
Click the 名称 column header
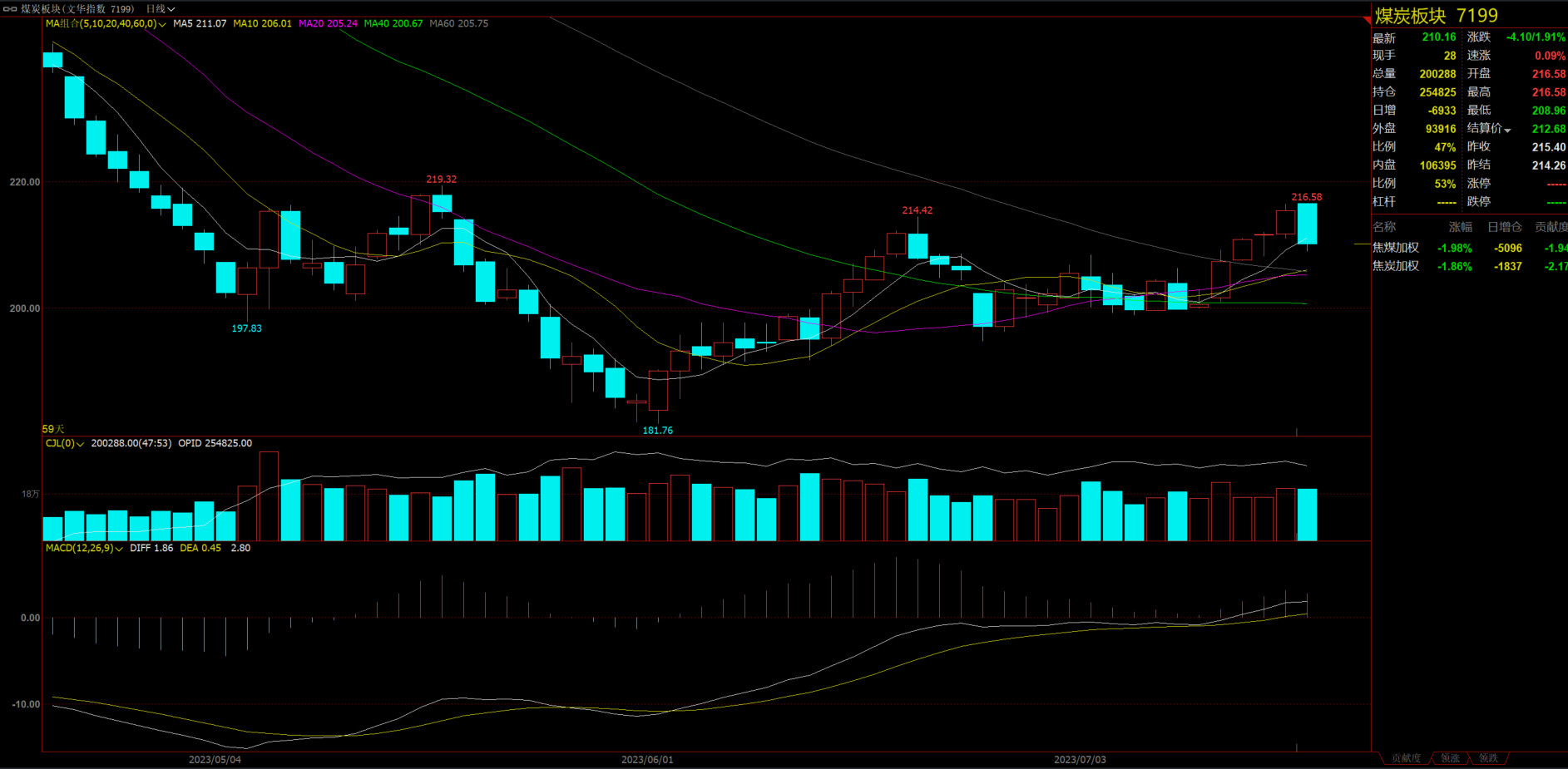point(1384,226)
